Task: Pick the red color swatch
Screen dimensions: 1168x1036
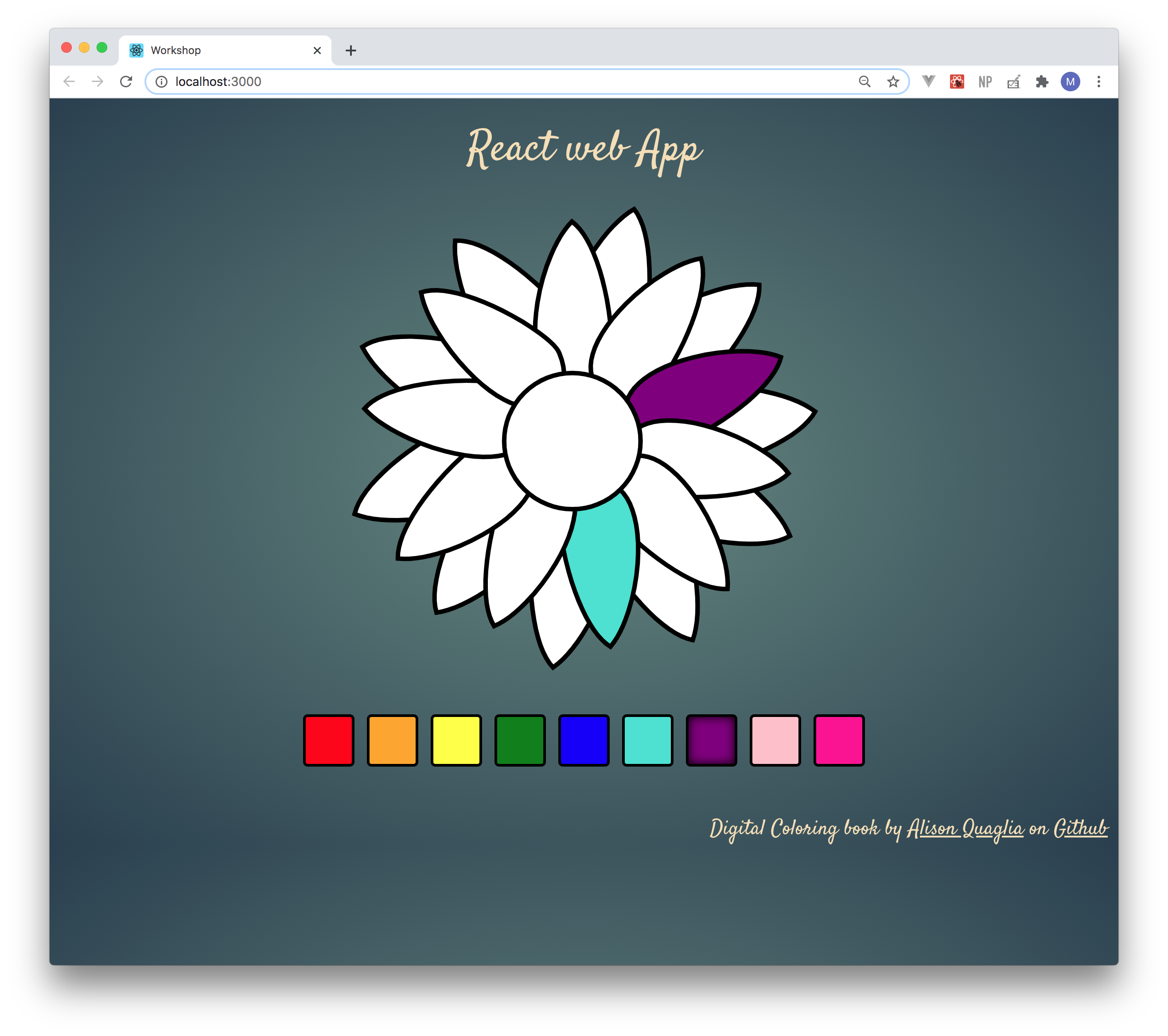Action: click(329, 740)
